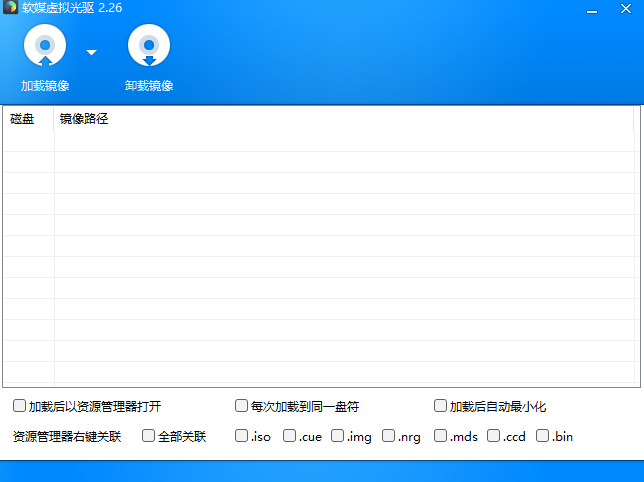This screenshot has height=482, width=644.
Task: Select the .nrg association checkbox
Action: (x=389, y=436)
